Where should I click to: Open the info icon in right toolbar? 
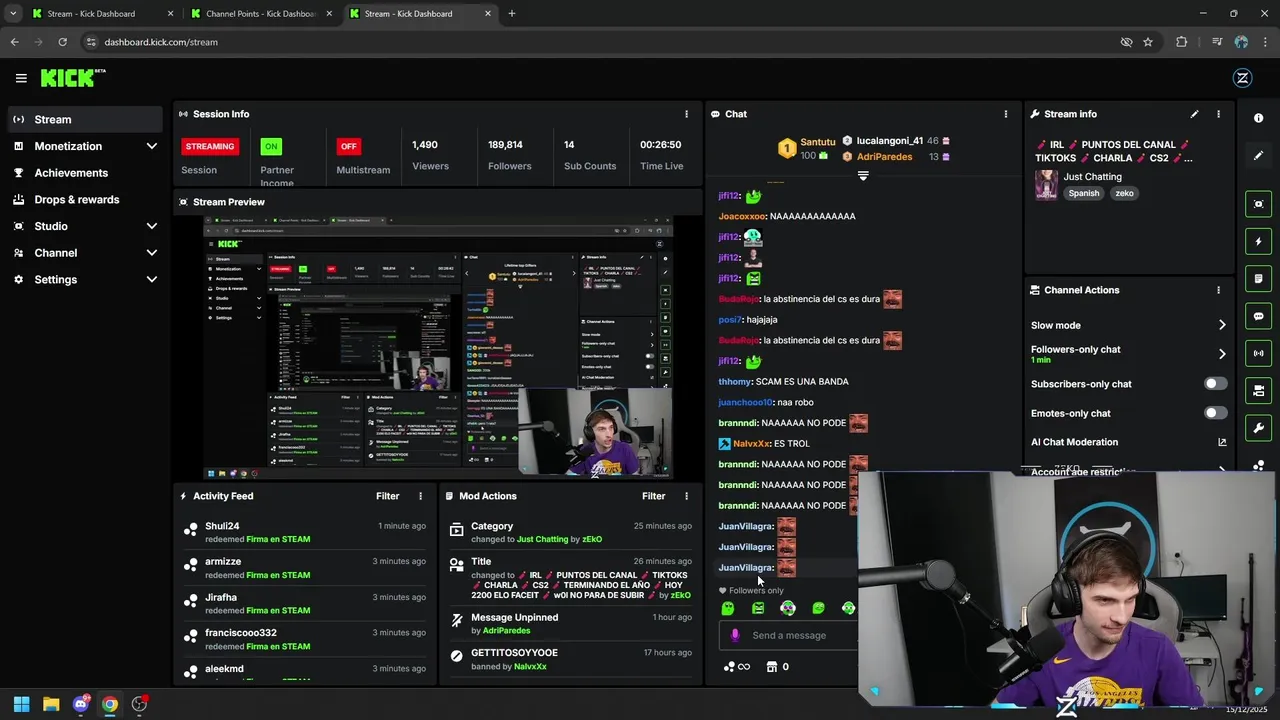1258,118
